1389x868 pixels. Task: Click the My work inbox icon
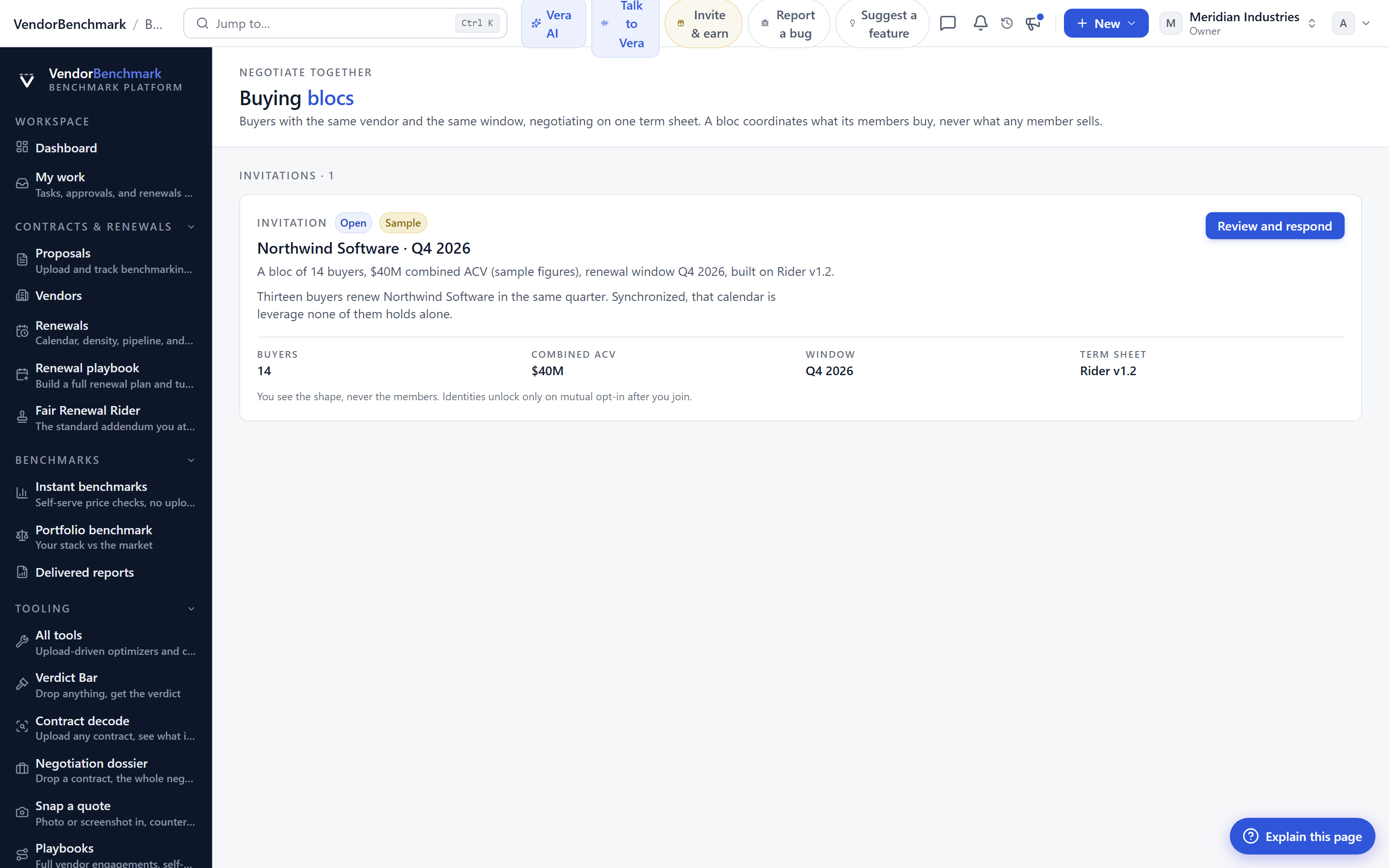[x=22, y=184]
